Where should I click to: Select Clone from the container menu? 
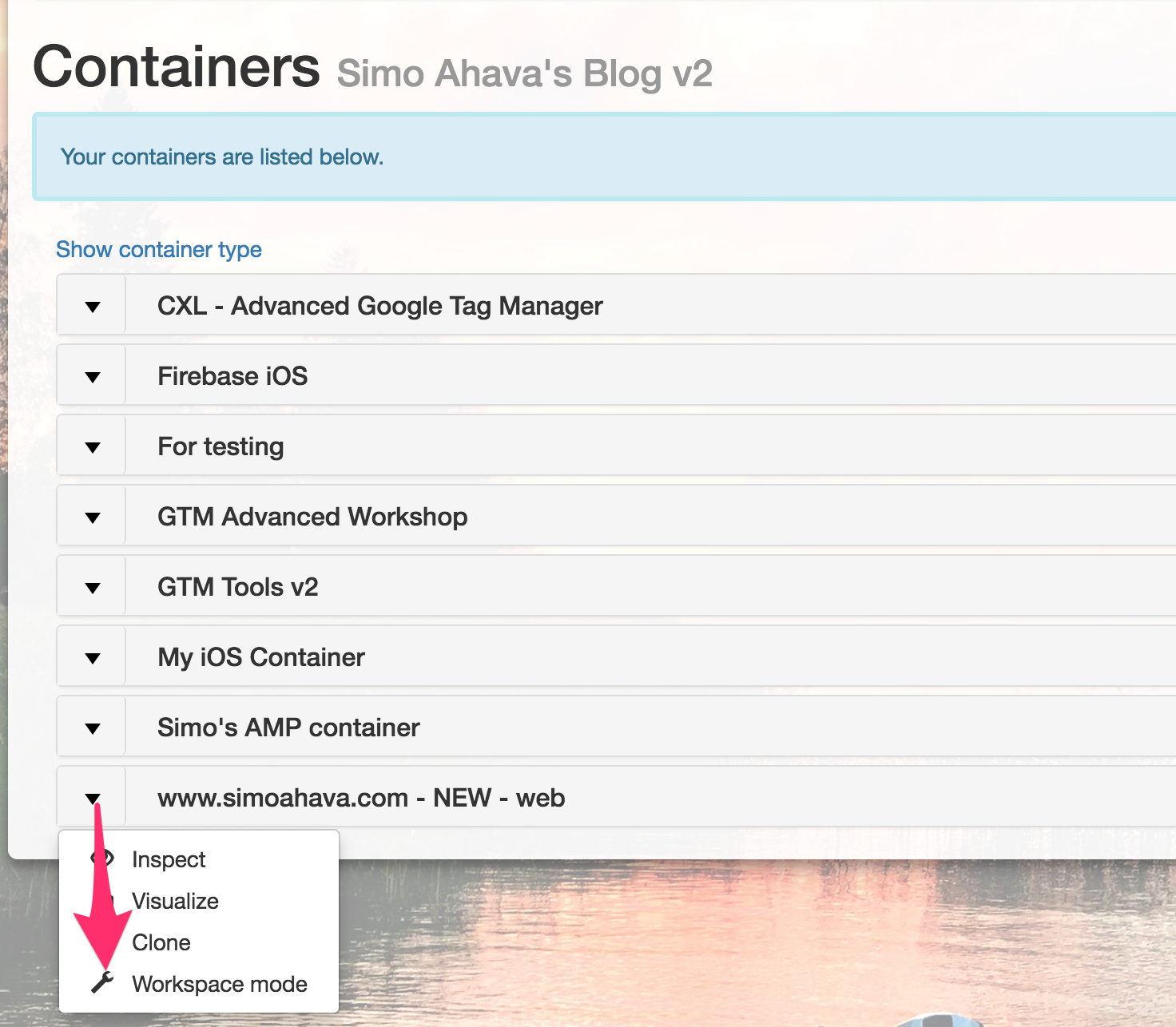(x=161, y=942)
